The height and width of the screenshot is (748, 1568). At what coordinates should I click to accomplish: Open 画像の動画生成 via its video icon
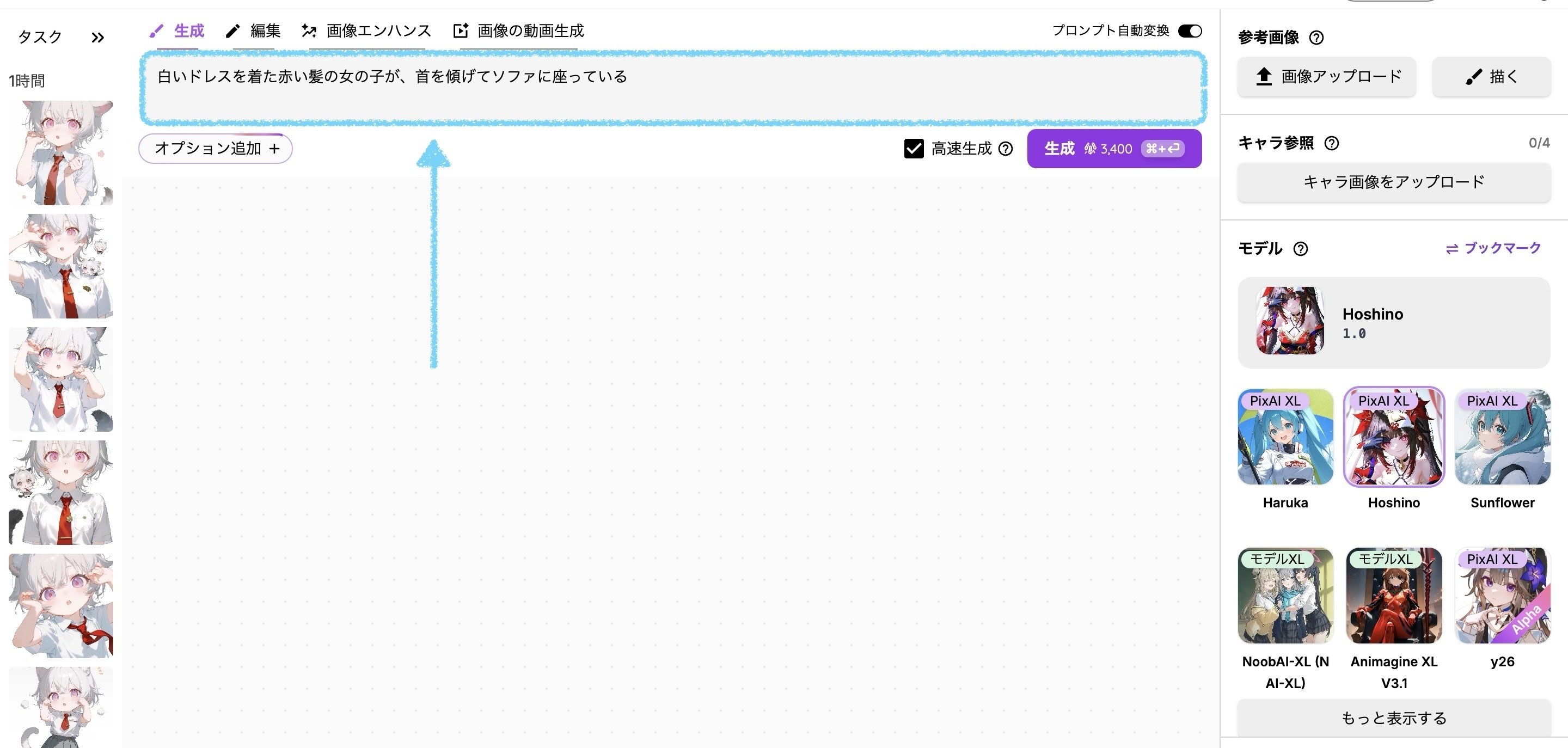[461, 30]
